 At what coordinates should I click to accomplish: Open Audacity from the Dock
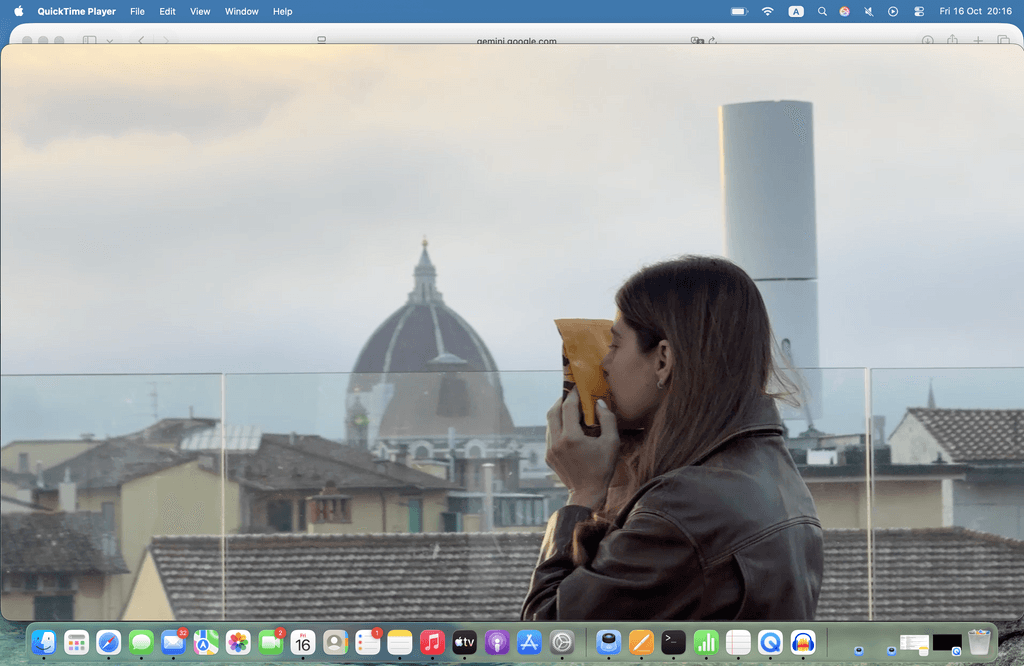tap(803, 642)
